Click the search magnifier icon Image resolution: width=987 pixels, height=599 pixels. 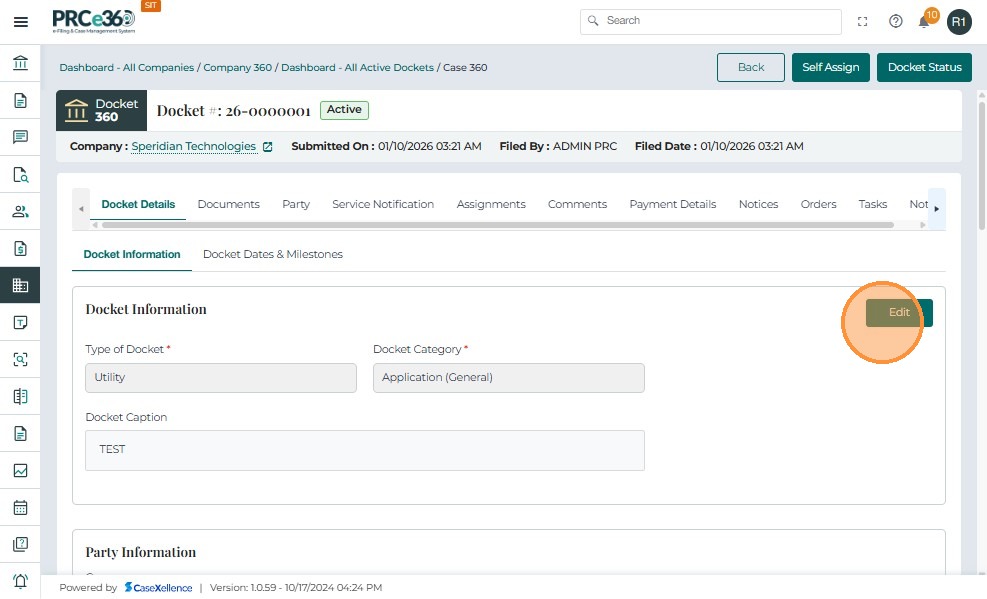(x=593, y=21)
